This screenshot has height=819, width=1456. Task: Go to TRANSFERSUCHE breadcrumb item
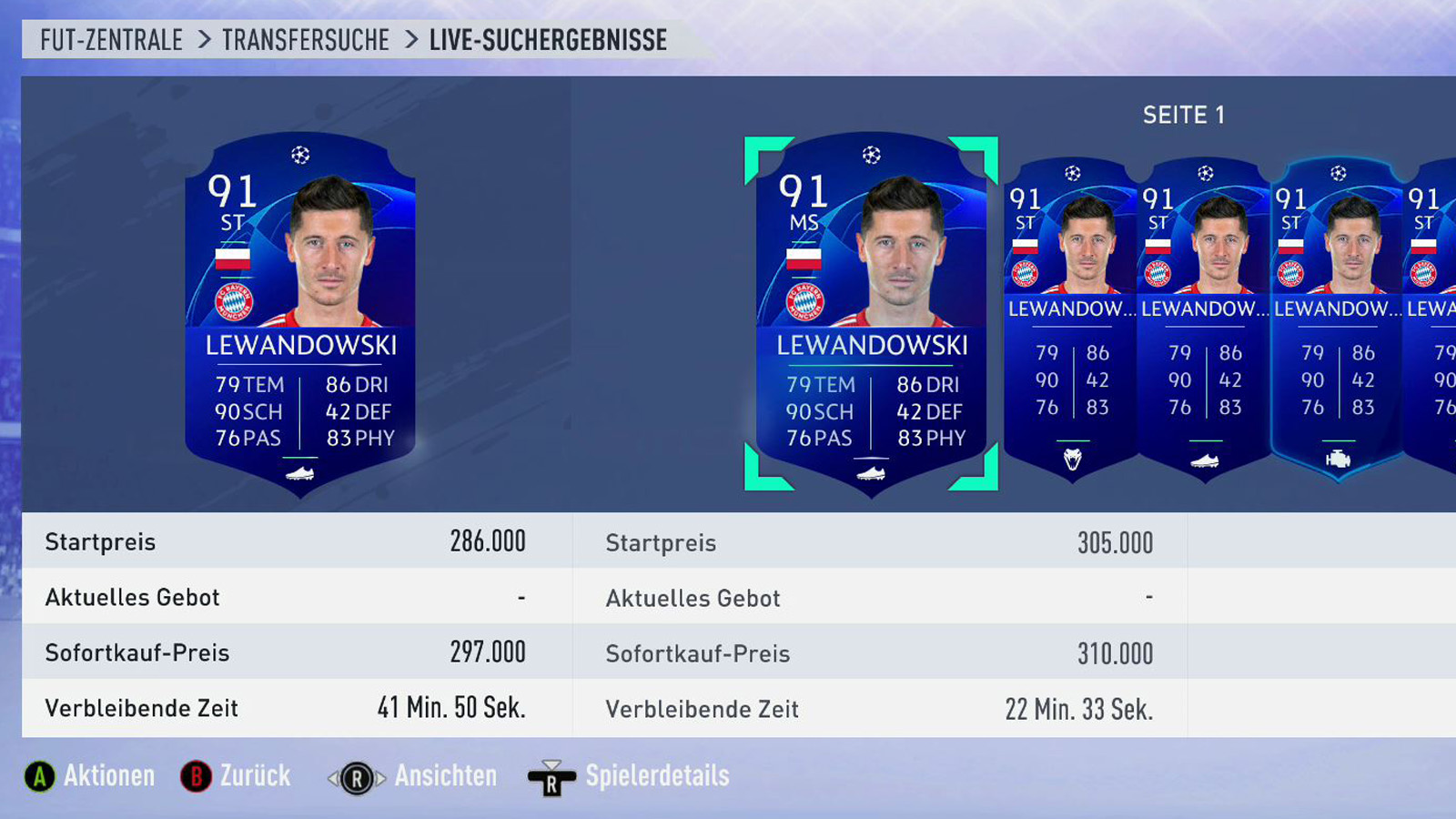[306, 40]
